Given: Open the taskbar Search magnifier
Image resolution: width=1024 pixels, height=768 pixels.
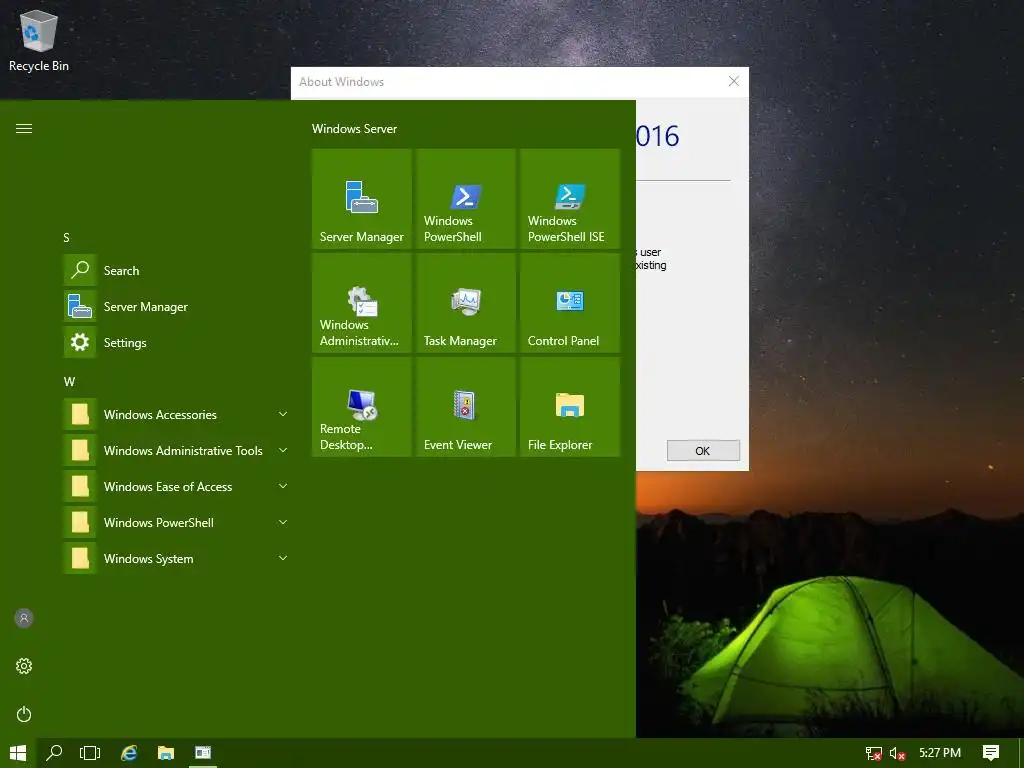Looking at the screenshot, I should coord(54,753).
